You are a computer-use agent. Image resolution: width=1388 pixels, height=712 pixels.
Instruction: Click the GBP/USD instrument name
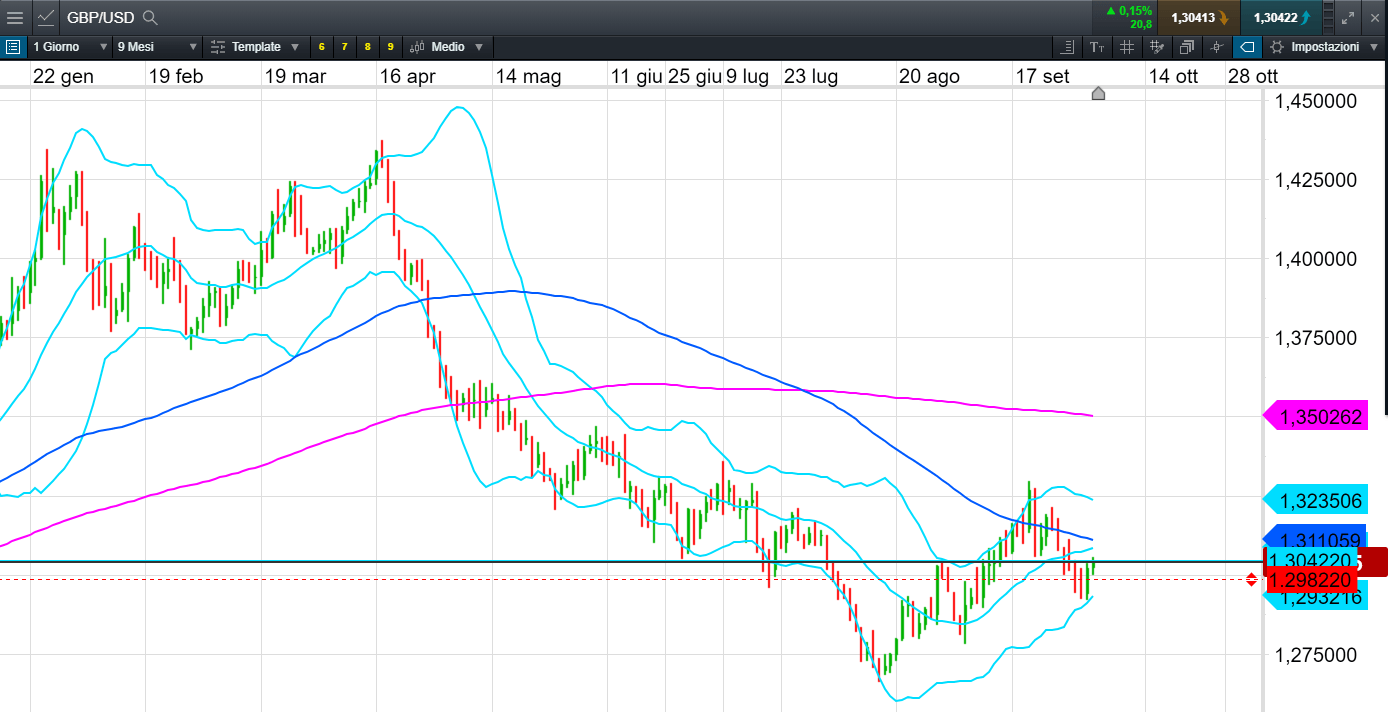pos(102,17)
